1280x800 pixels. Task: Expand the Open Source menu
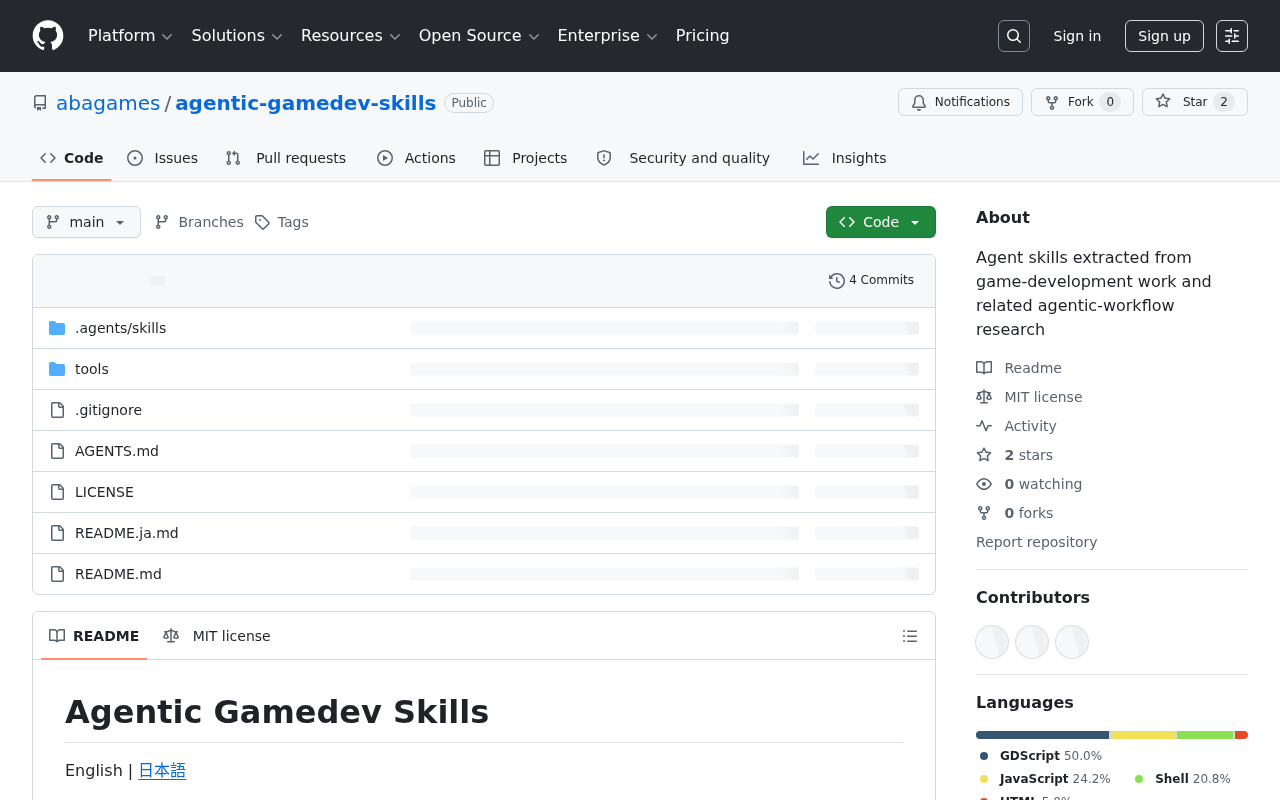479,36
